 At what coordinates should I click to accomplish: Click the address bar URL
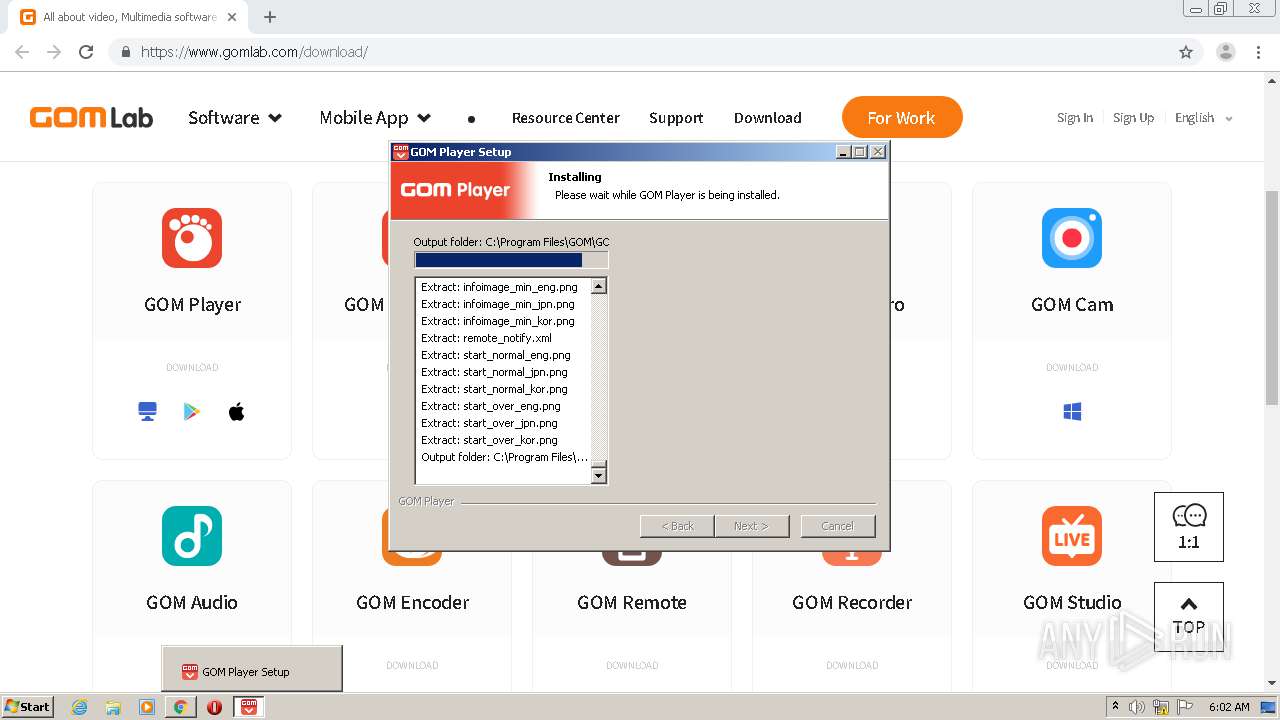pos(254,52)
